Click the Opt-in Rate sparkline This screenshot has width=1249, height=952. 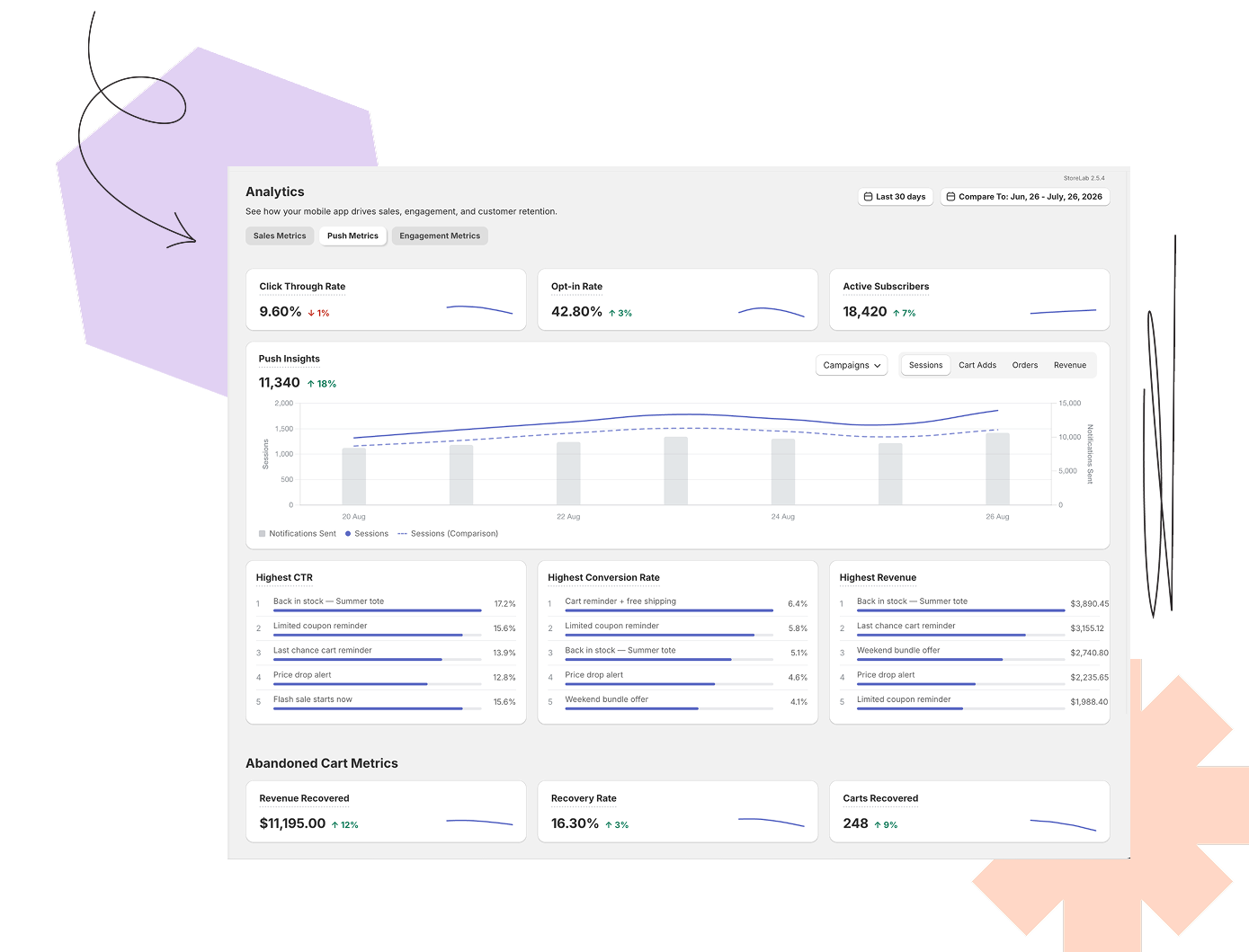tap(772, 312)
